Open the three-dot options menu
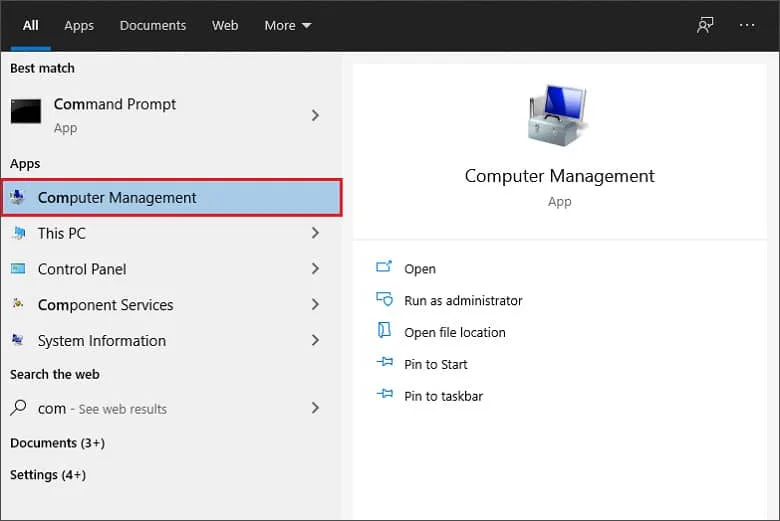The height and width of the screenshot is (521, 780). pyautogui.click(x=747, y=25)
